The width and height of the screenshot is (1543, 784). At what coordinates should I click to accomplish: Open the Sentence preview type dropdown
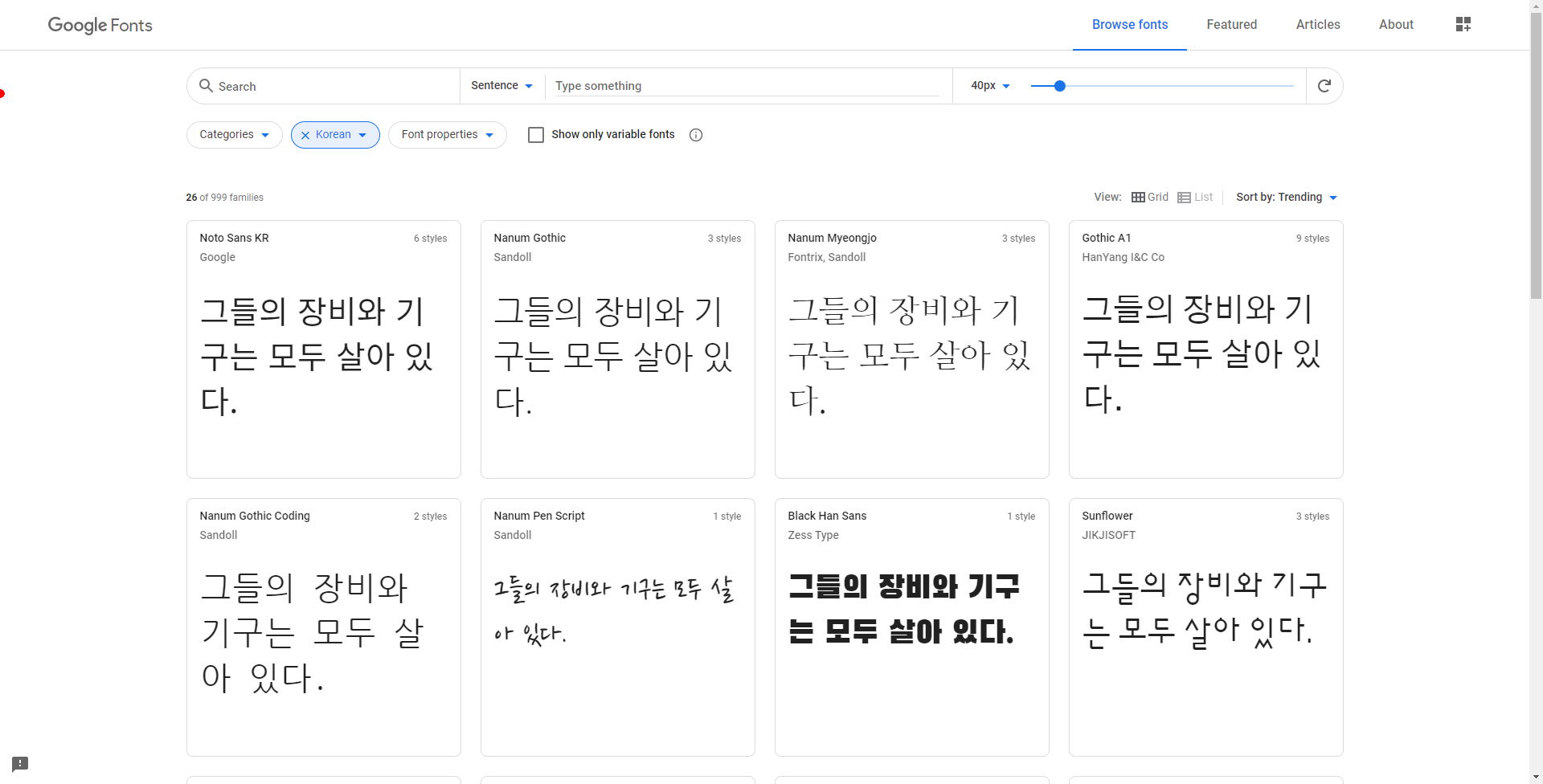coord(501,85)
